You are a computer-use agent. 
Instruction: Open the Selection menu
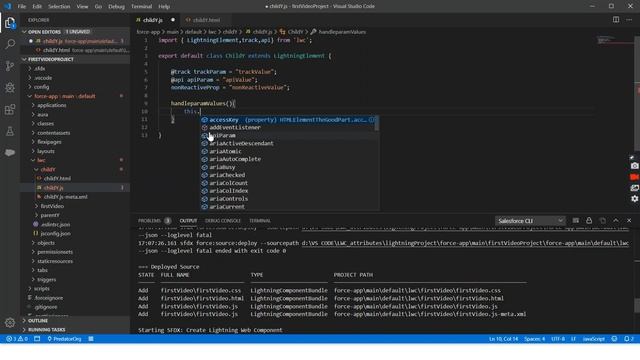(59, 7)
